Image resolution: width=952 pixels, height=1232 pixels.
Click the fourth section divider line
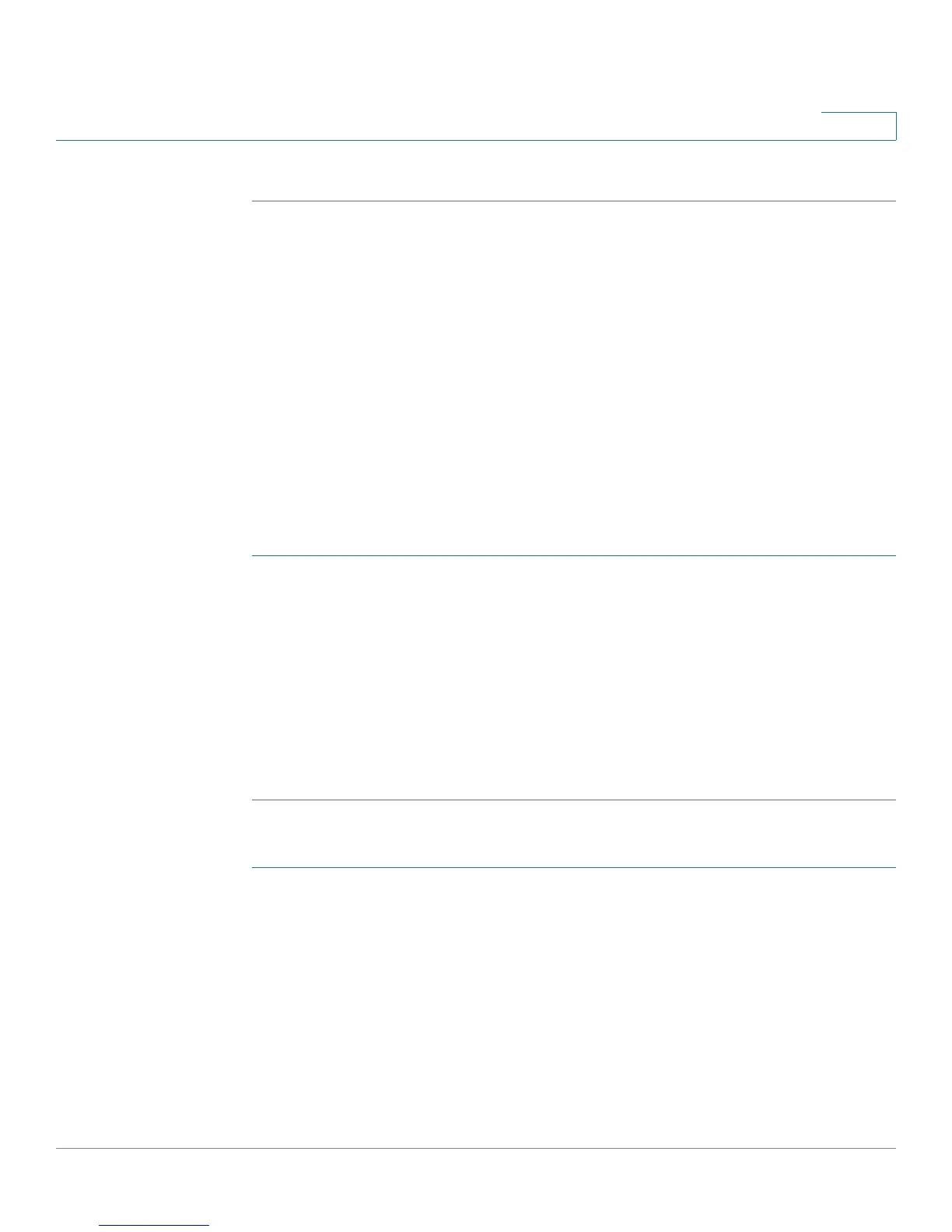pos(574,867)
